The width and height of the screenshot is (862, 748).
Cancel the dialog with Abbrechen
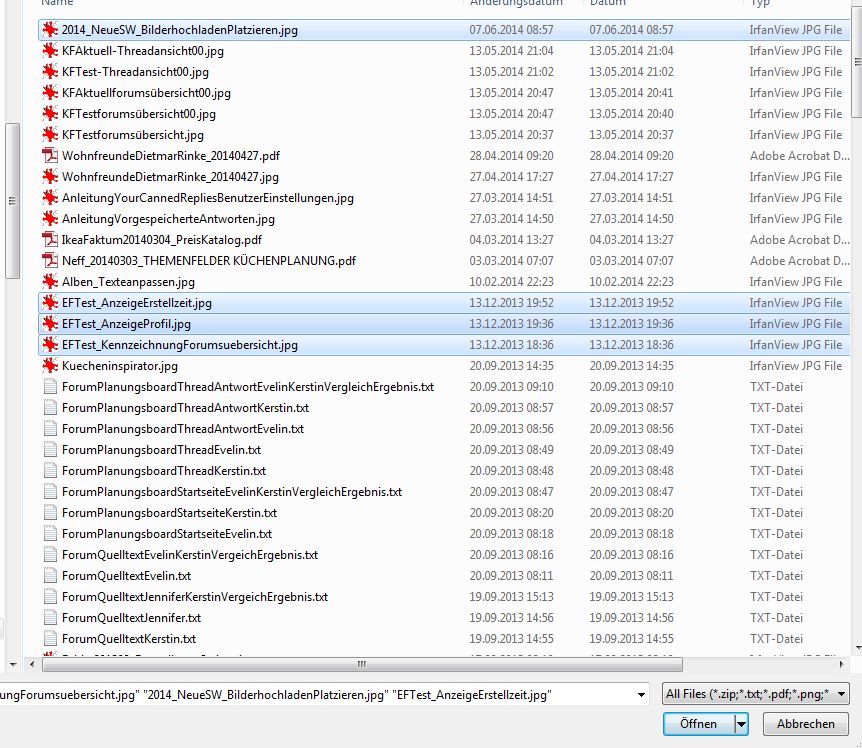coord(805,724)
